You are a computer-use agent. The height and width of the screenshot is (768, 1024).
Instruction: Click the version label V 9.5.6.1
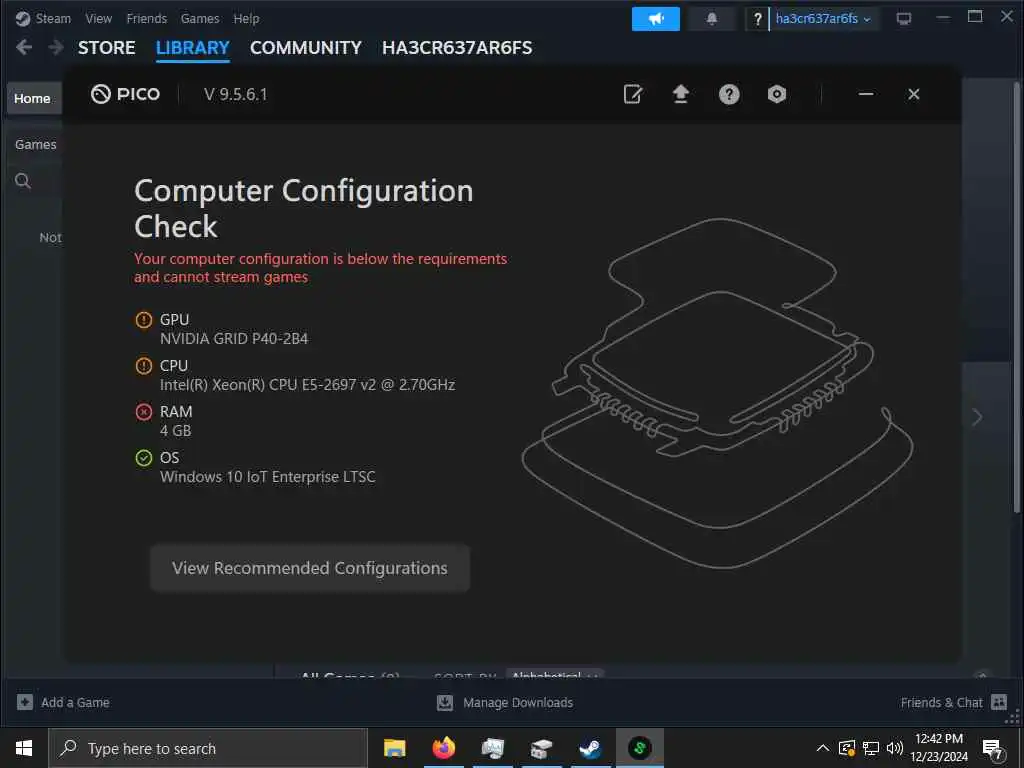coord(235,95)
